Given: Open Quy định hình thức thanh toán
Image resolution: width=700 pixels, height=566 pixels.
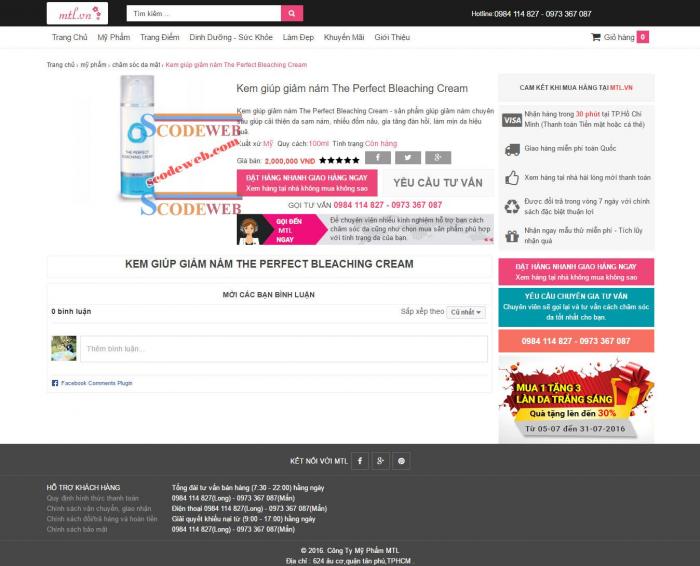Looking at the screenshot, I should click(x=93, y=498).
